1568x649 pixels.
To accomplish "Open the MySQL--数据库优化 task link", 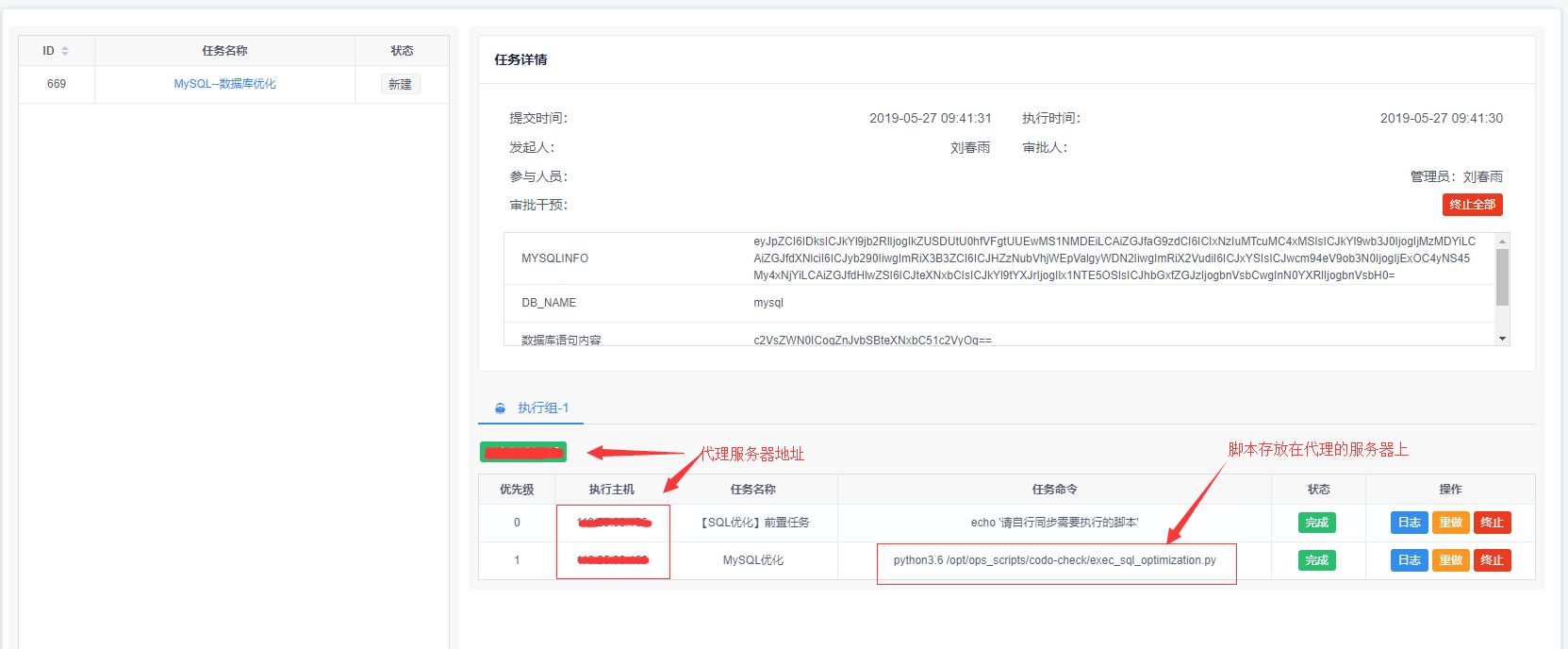I will pos(224,84).
